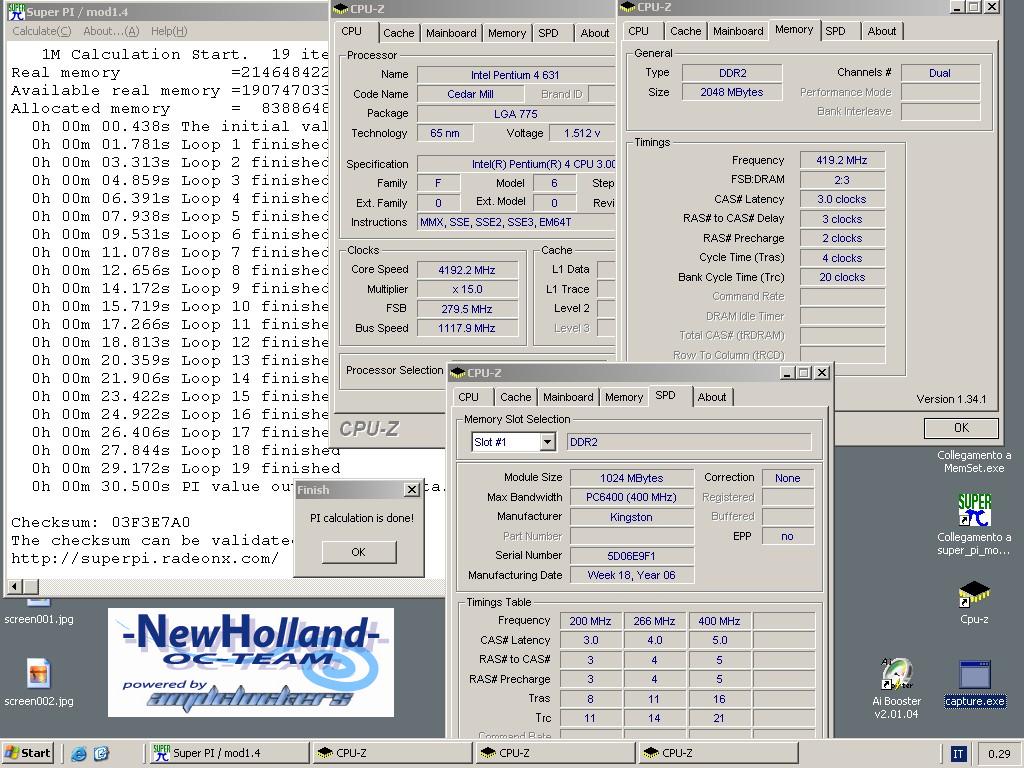Image resolution: width=1024 pixels, height=768 pixels.
Task: Select SPD tab in CPU-Z Memory window
Action: point(835,31)
